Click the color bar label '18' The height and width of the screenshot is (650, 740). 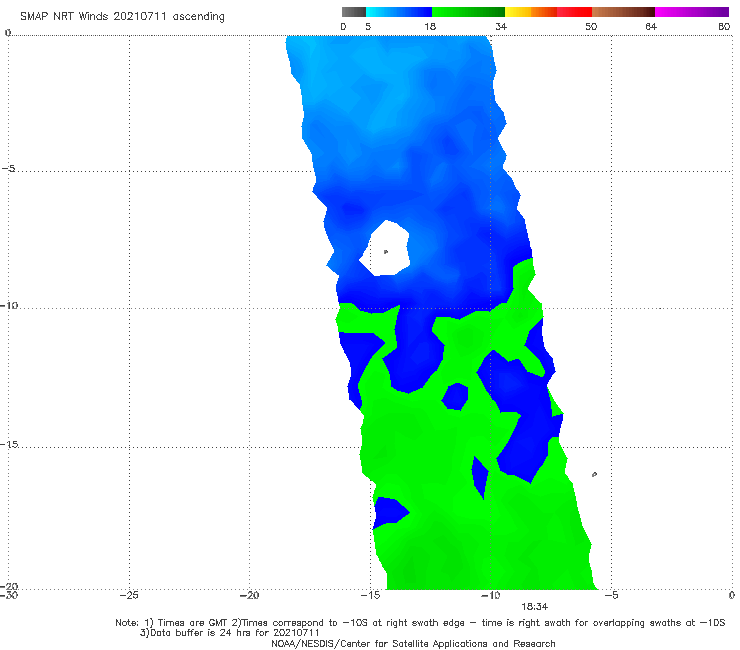click(430, 27)
